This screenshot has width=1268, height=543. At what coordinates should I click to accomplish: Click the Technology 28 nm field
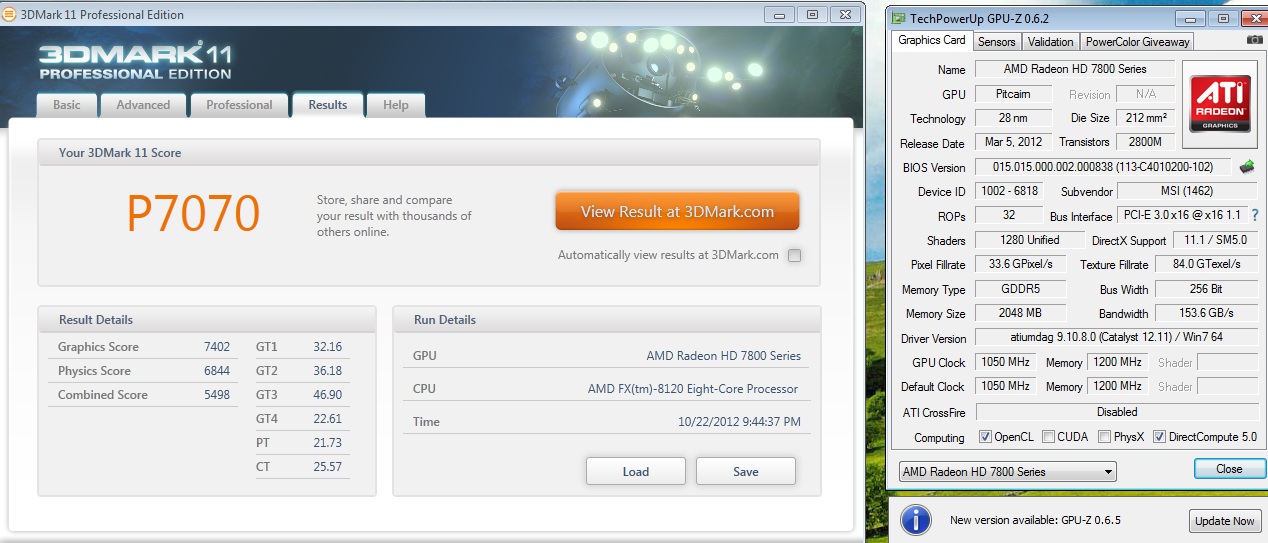[1013, 118]
